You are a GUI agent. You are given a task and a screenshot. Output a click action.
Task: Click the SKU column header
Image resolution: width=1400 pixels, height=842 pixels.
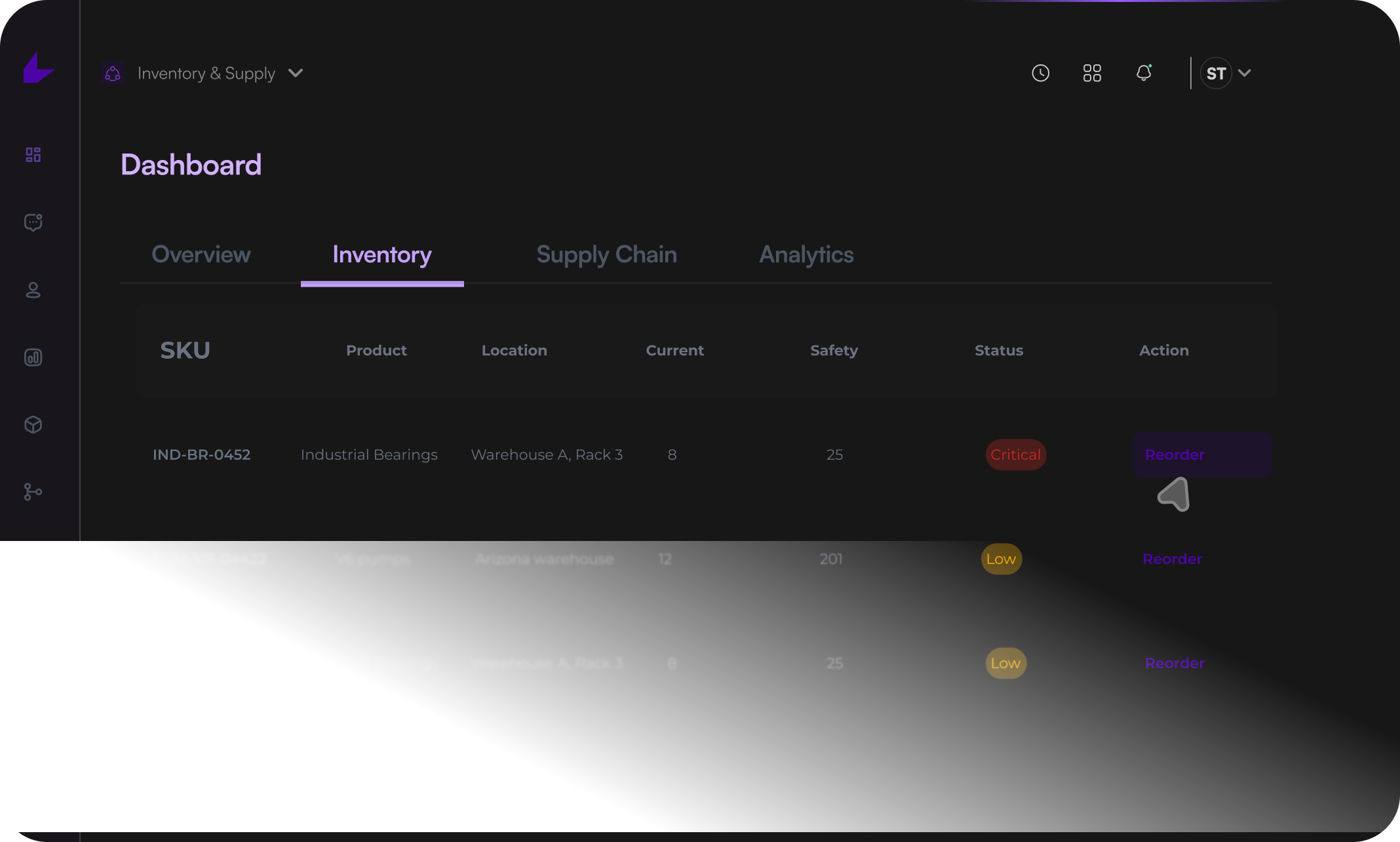click(x=185, y=350)
